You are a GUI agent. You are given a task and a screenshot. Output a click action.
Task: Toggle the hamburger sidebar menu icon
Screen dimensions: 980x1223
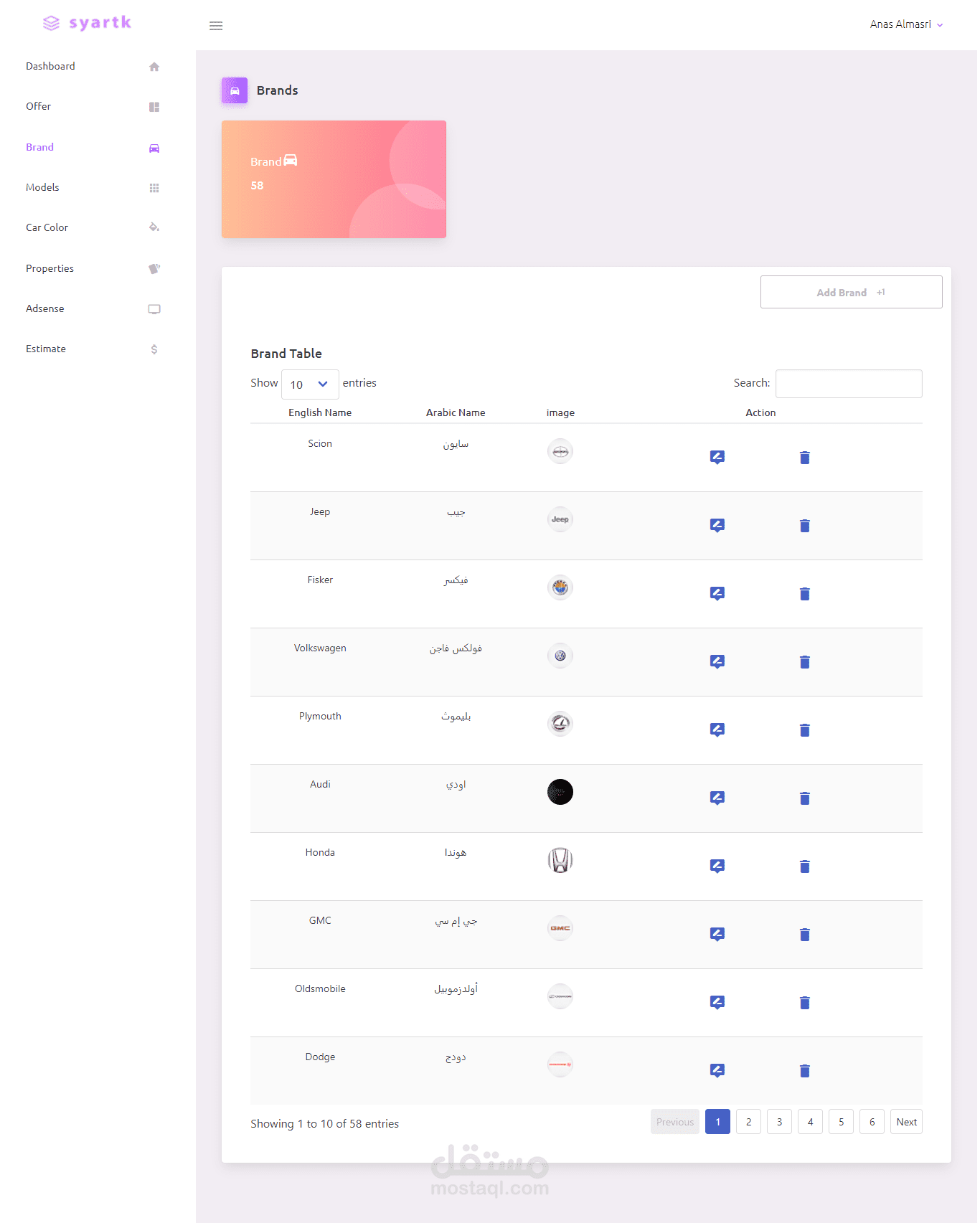pyautogui.click(x=216, y=26)
